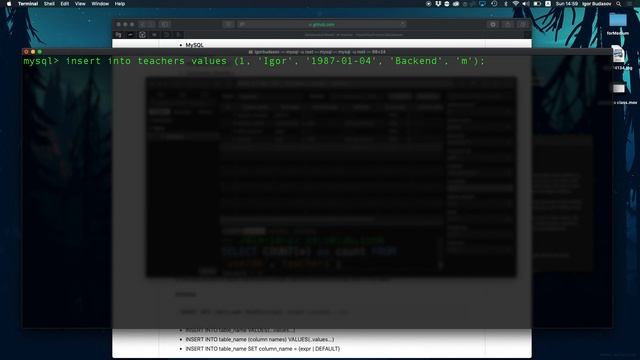Open the Wi-Fi status menu
This screenshot has width=640, height=360.
(x=516, y=4)
